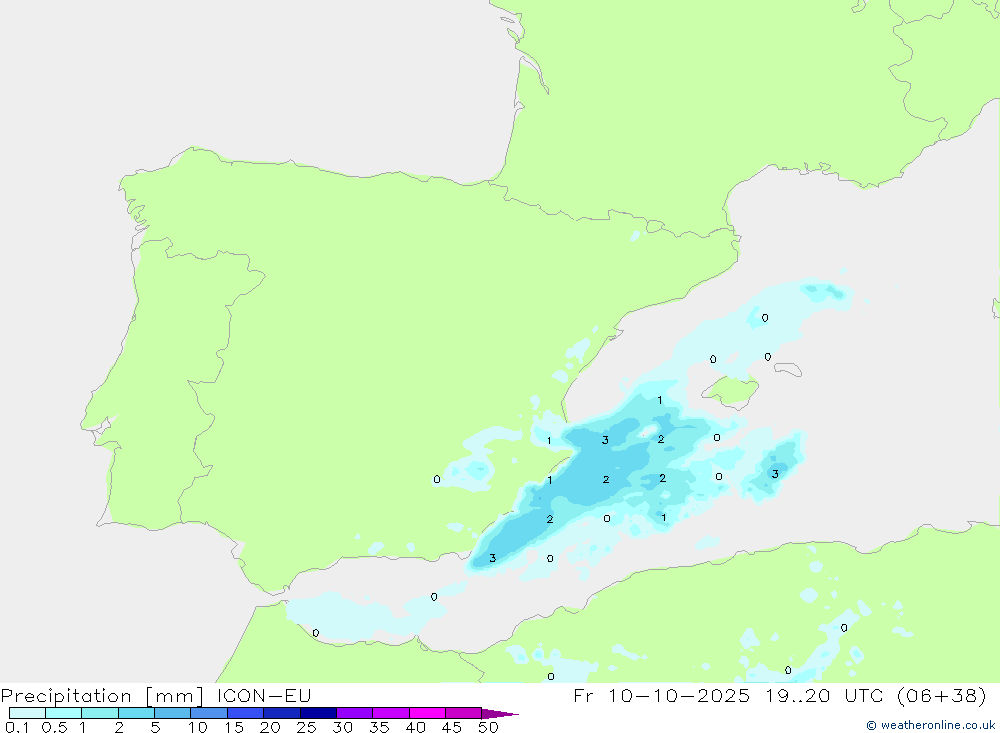Select the 35–40 mm purple legend swatch
Screen dimensions: 1000x733
point(391,713)
